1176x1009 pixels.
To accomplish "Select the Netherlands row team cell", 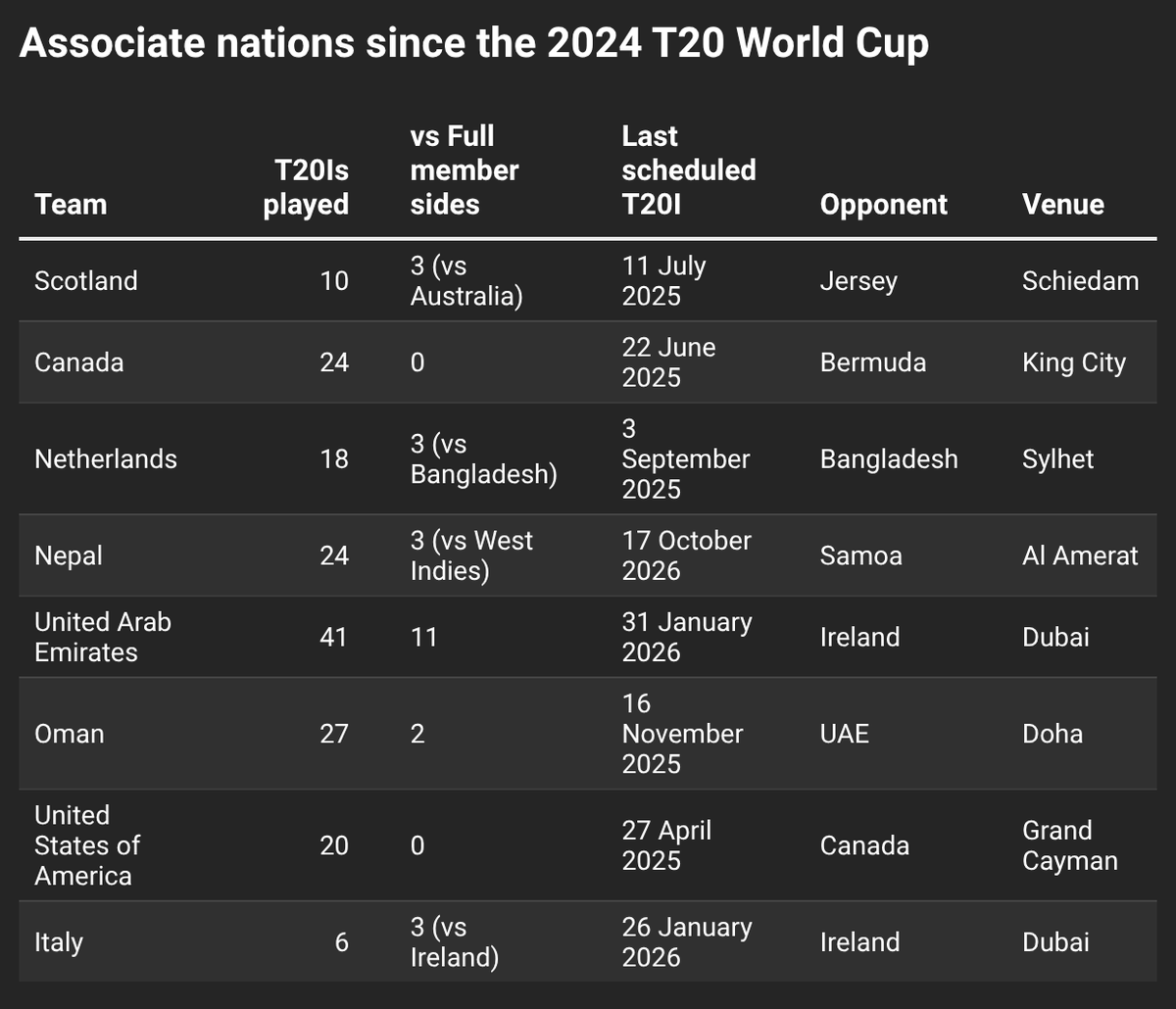I will click(x=105, y=458).
